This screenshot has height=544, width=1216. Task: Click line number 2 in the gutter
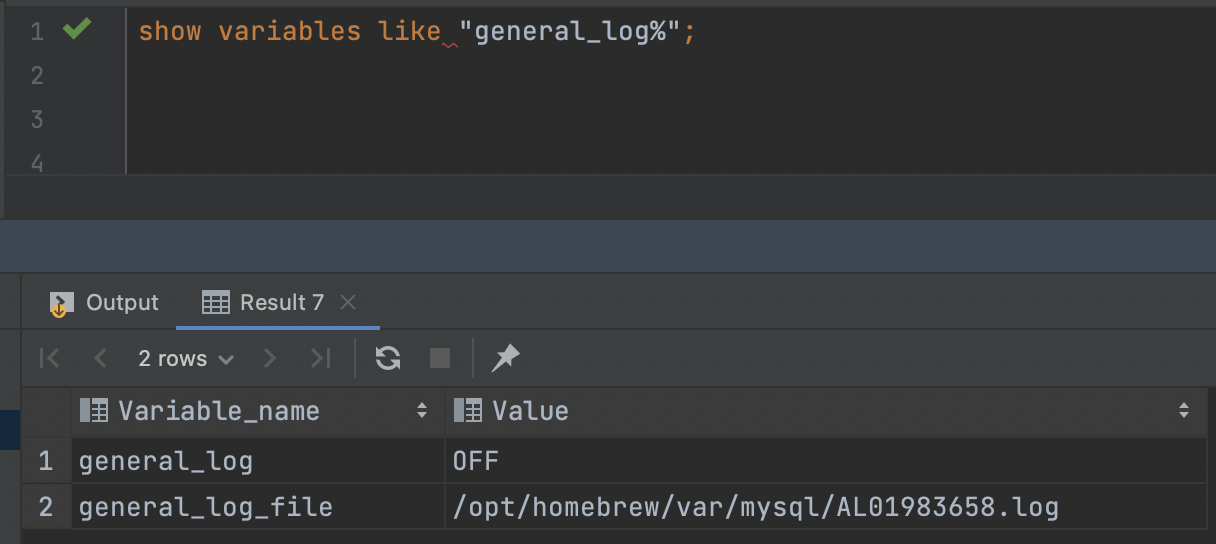[37, 76]
